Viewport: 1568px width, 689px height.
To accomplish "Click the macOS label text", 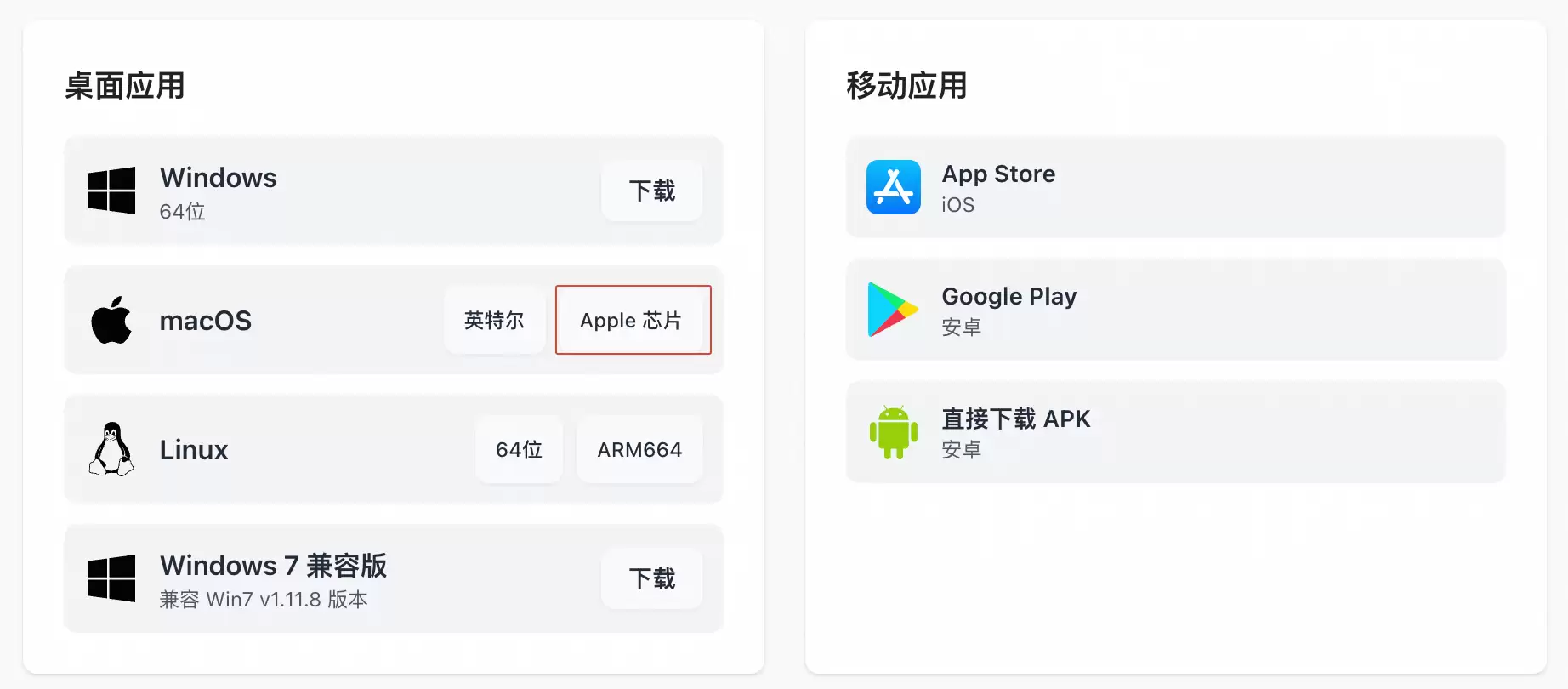I will [x=206, y=321].
